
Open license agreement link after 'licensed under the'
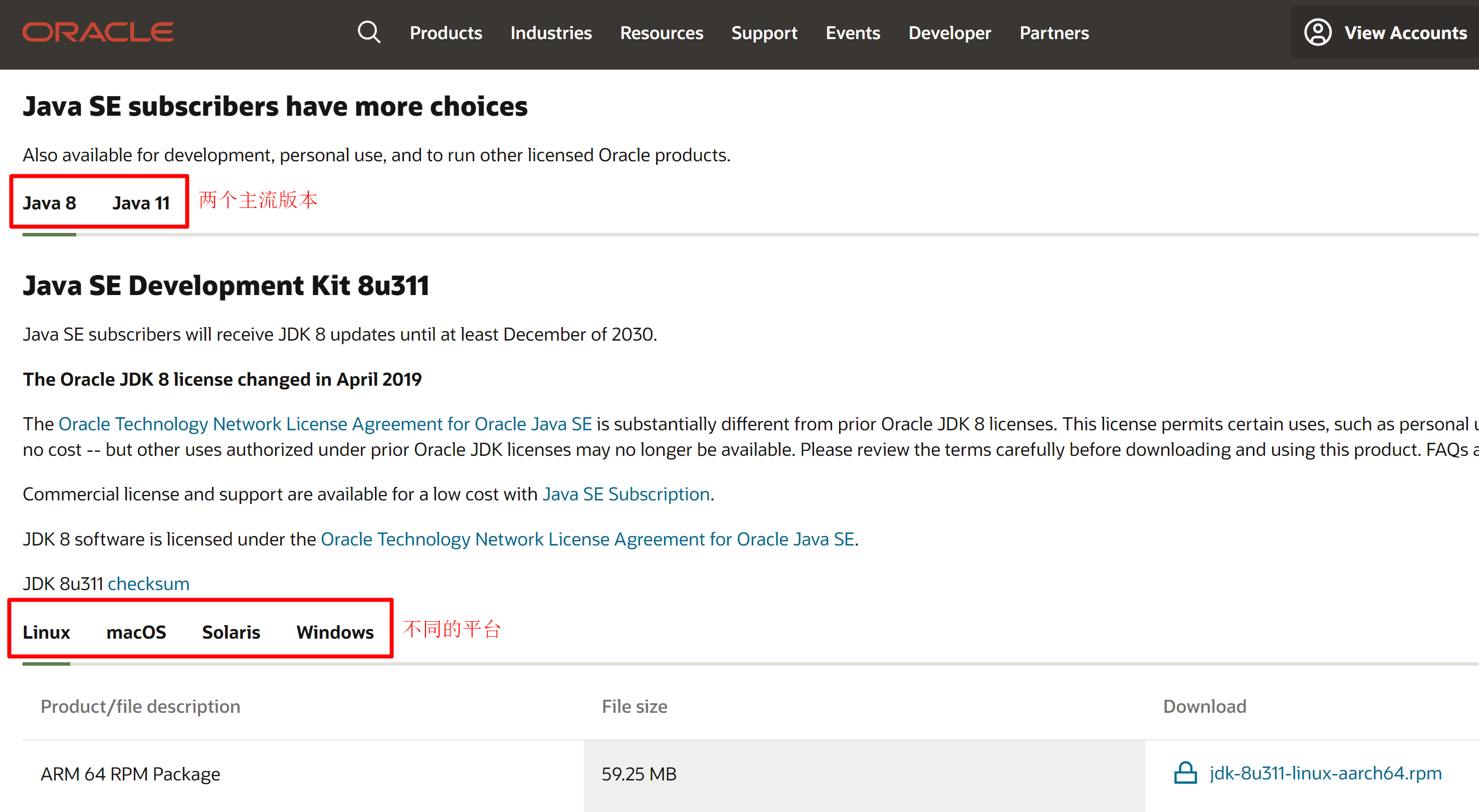tap(587, 539)
